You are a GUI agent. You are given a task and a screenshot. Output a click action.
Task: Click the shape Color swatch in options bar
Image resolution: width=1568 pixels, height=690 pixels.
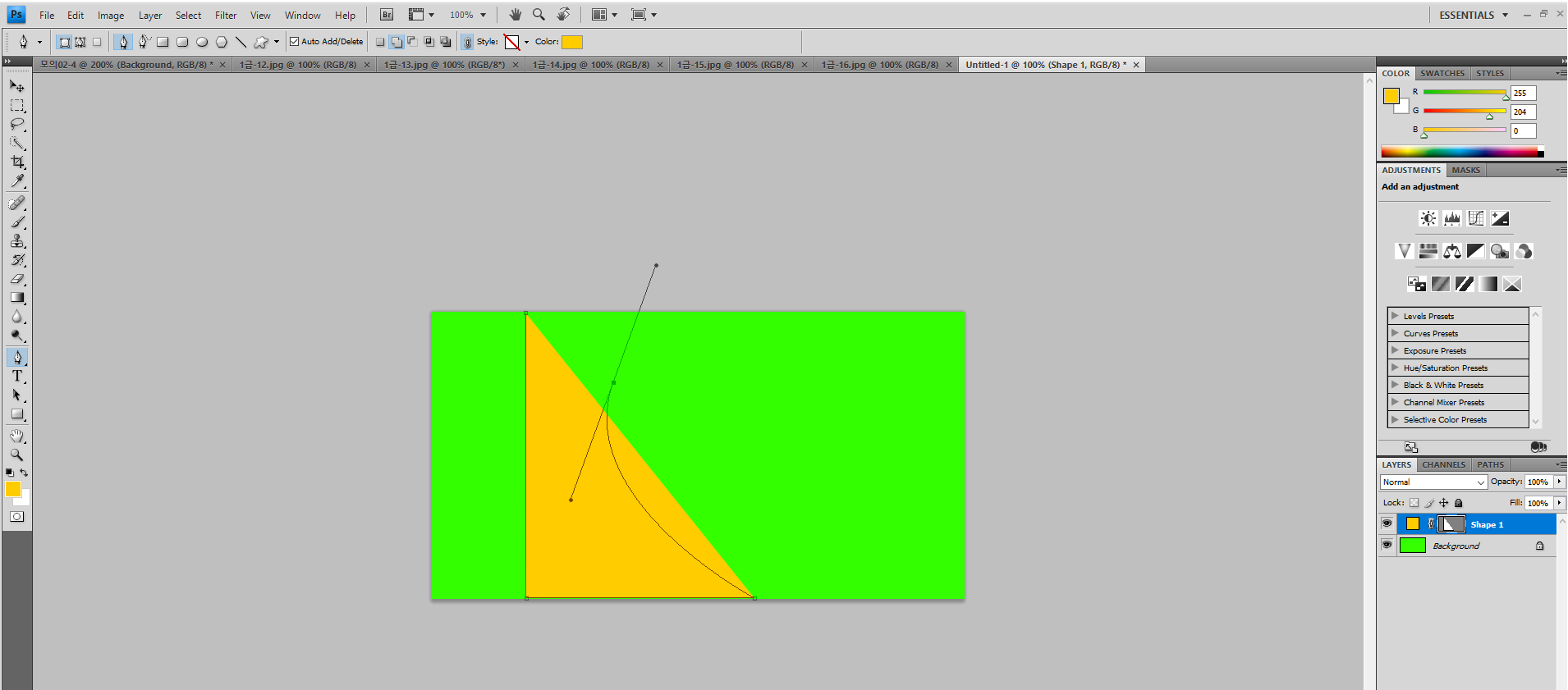coord(572,42)
